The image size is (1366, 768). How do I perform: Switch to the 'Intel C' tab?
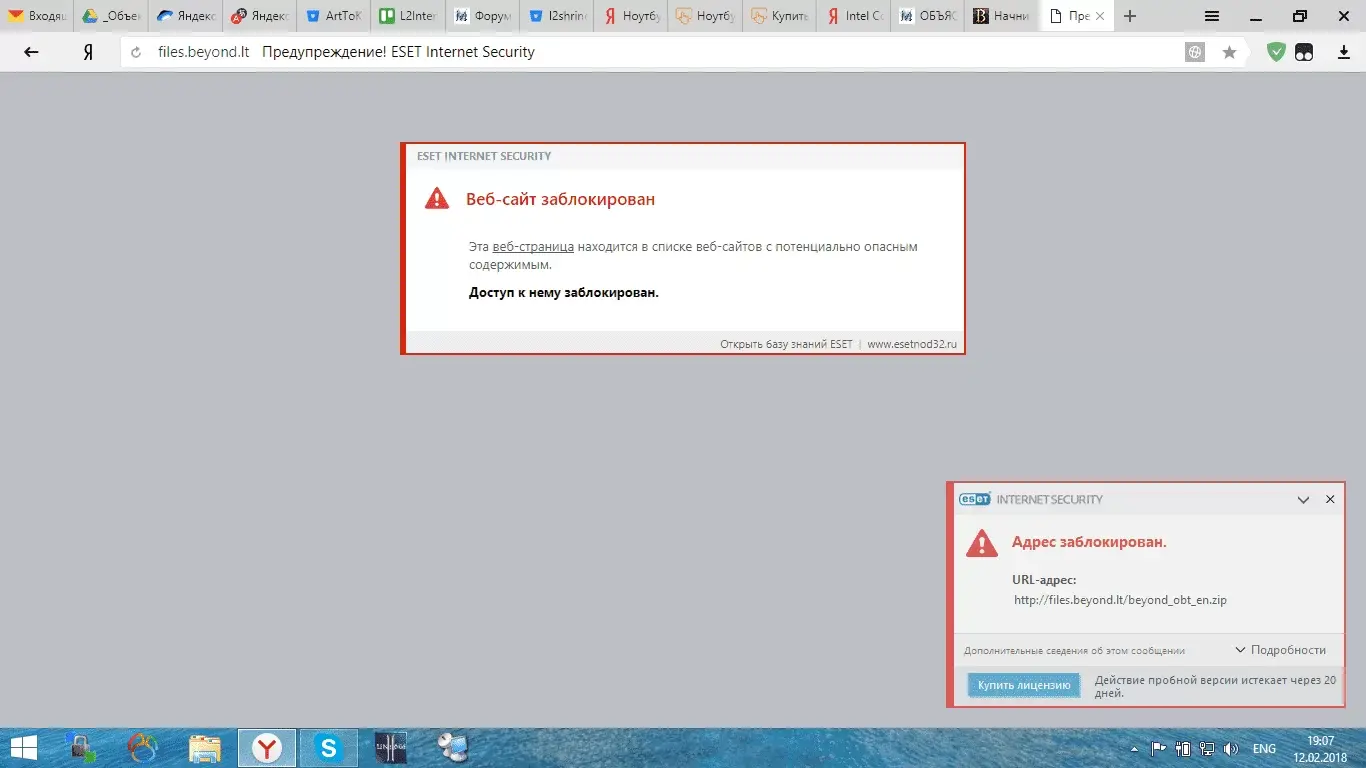click(853, 16)
